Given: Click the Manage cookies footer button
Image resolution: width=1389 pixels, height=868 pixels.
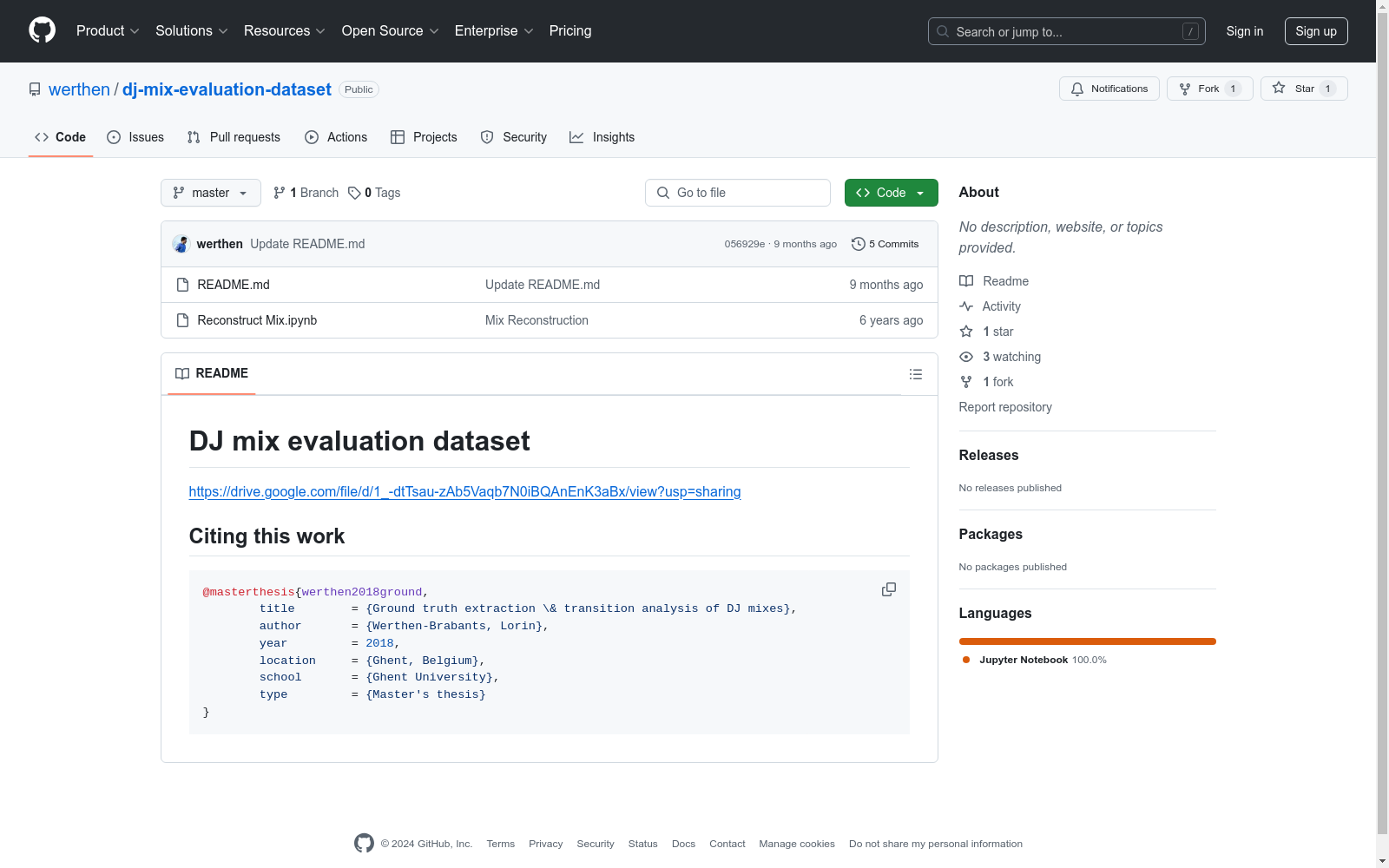Looking at the screenshot, I should point(797,844).
